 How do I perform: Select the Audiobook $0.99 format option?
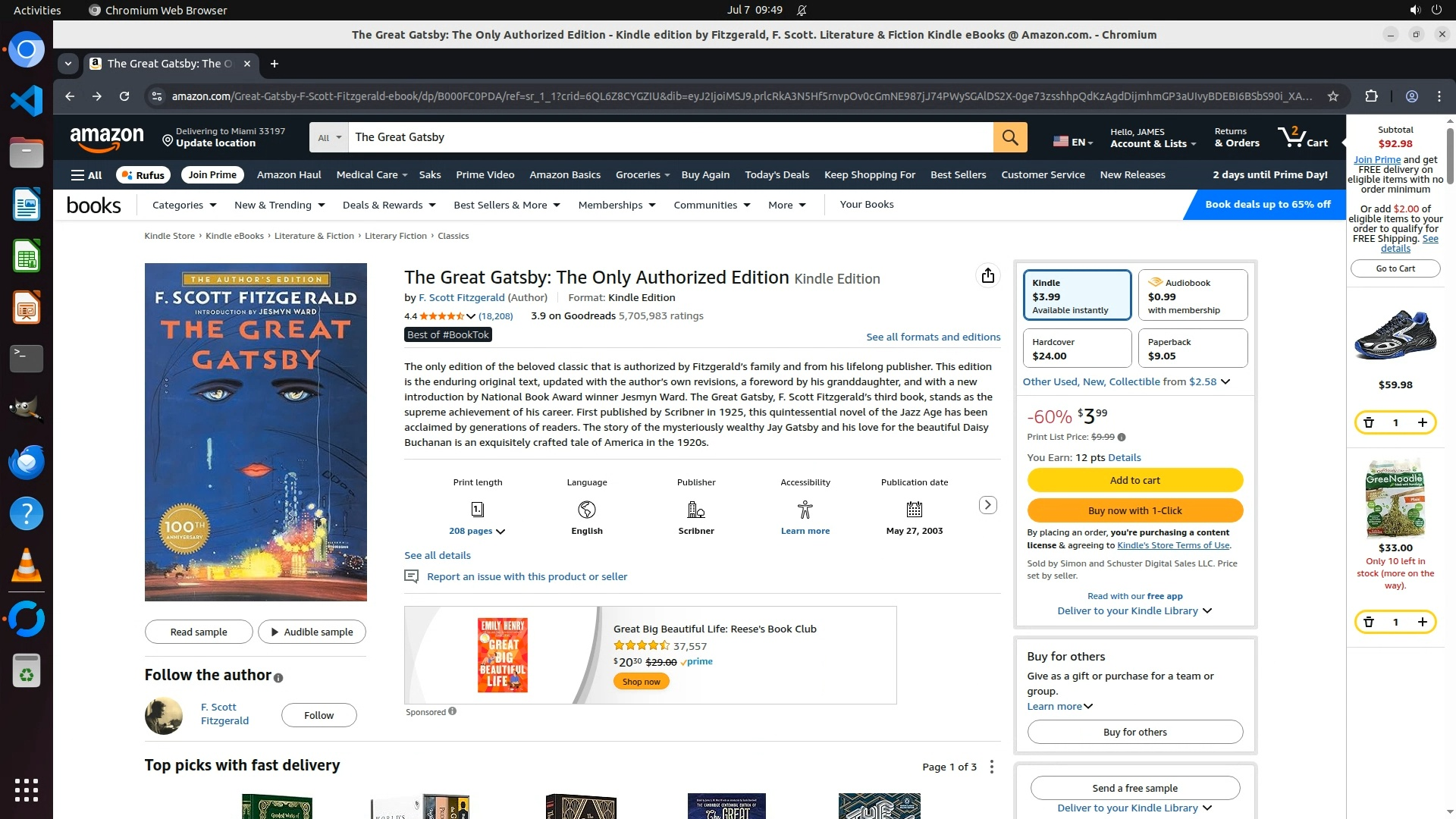click(1192, 296)
